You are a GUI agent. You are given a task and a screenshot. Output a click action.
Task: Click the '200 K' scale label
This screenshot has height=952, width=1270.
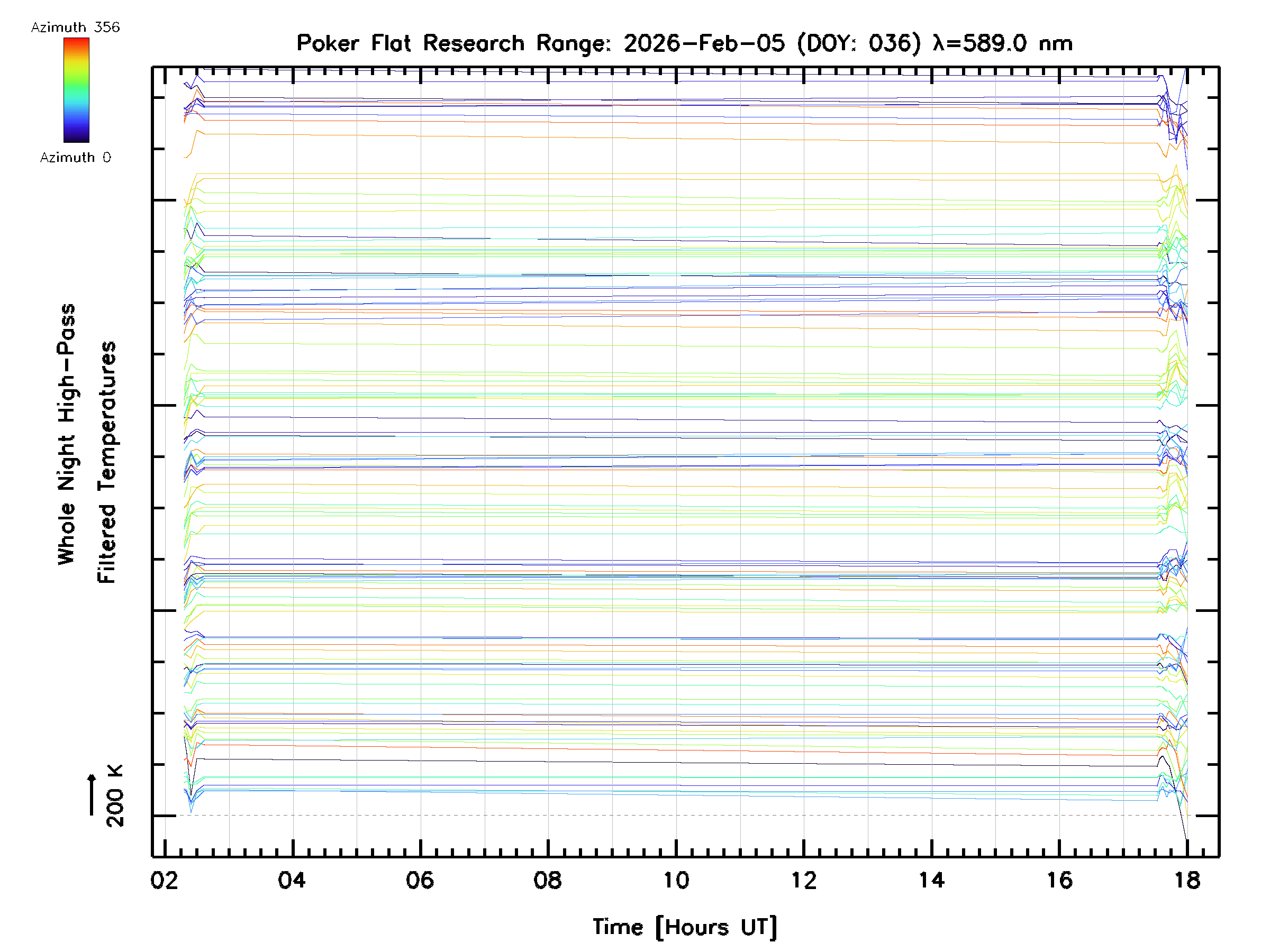[115, 796]
